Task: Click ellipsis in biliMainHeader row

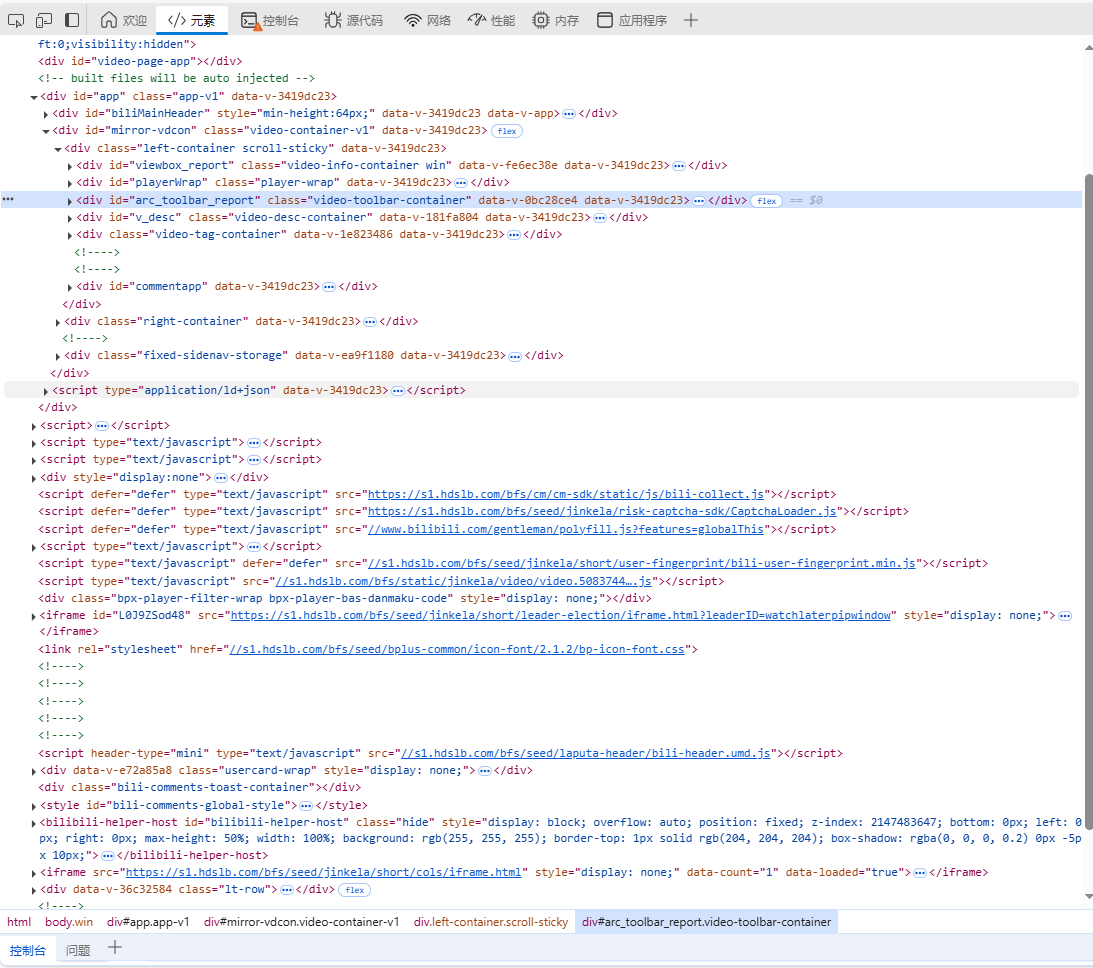Action: tap(570, 114)
